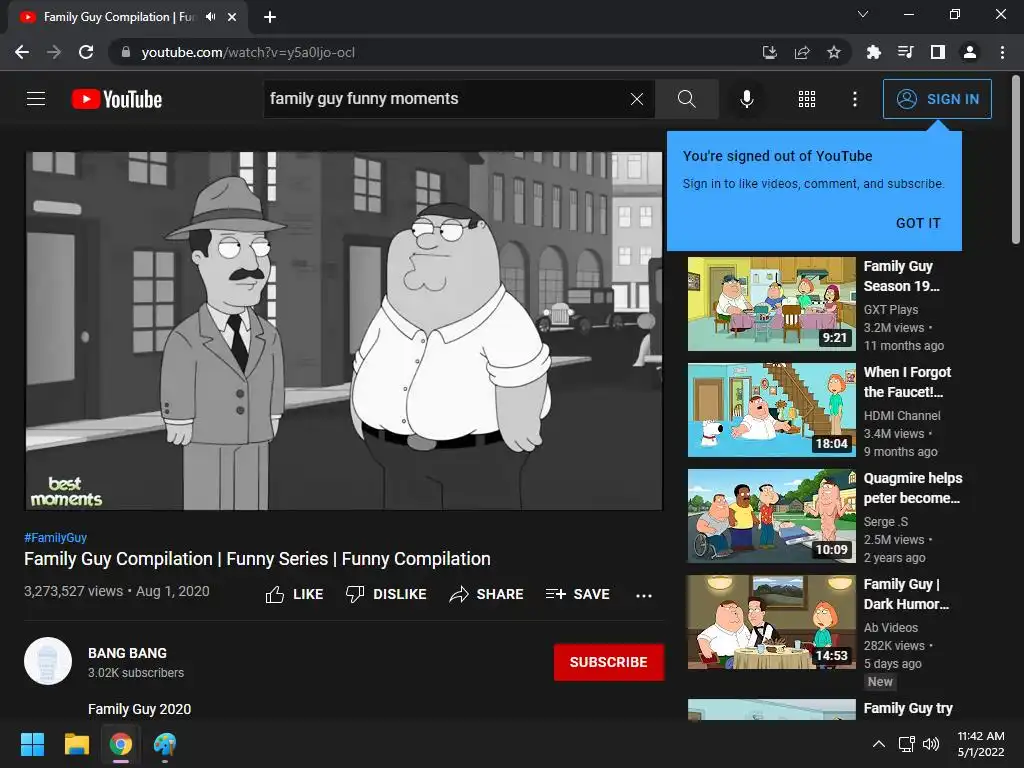Open the SHARE dialog

coord(487,594)
